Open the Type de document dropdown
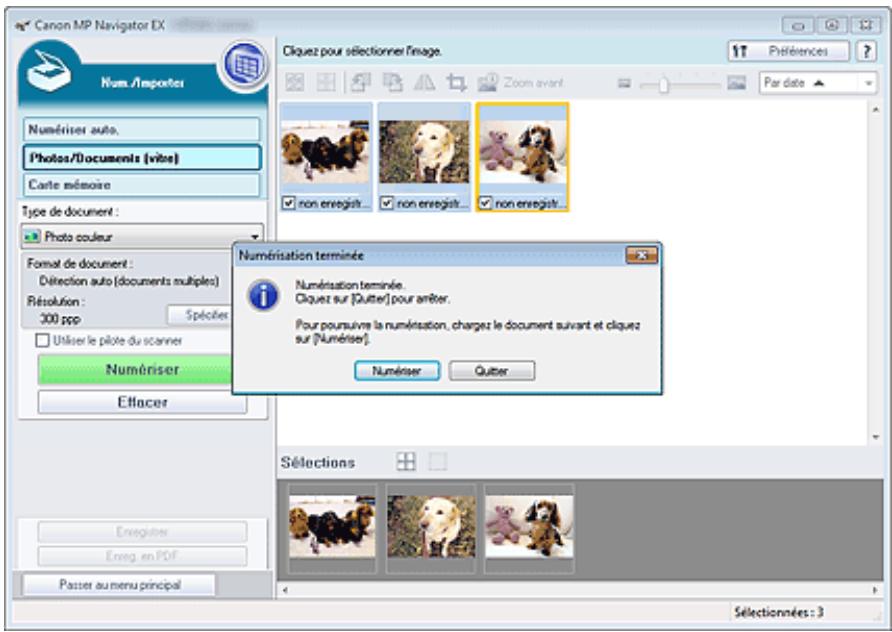The height and width of the screenshot is (632, 892). click(142, 237)
